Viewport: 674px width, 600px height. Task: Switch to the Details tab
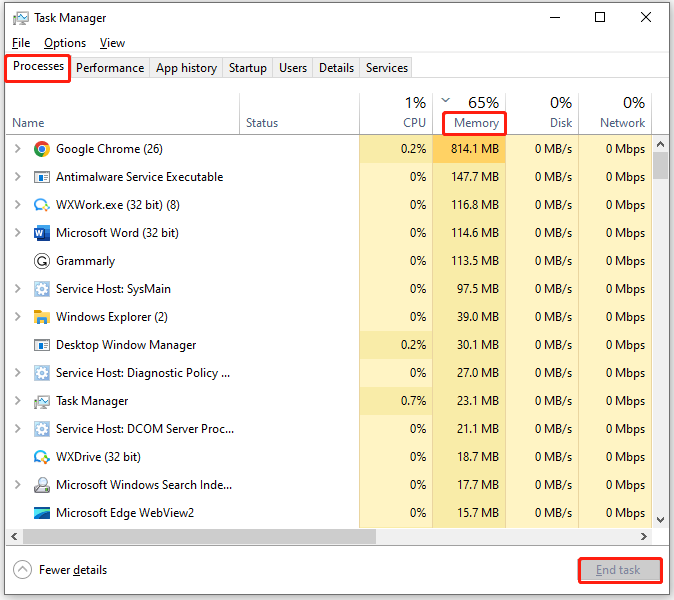click(x=336, y=68)
